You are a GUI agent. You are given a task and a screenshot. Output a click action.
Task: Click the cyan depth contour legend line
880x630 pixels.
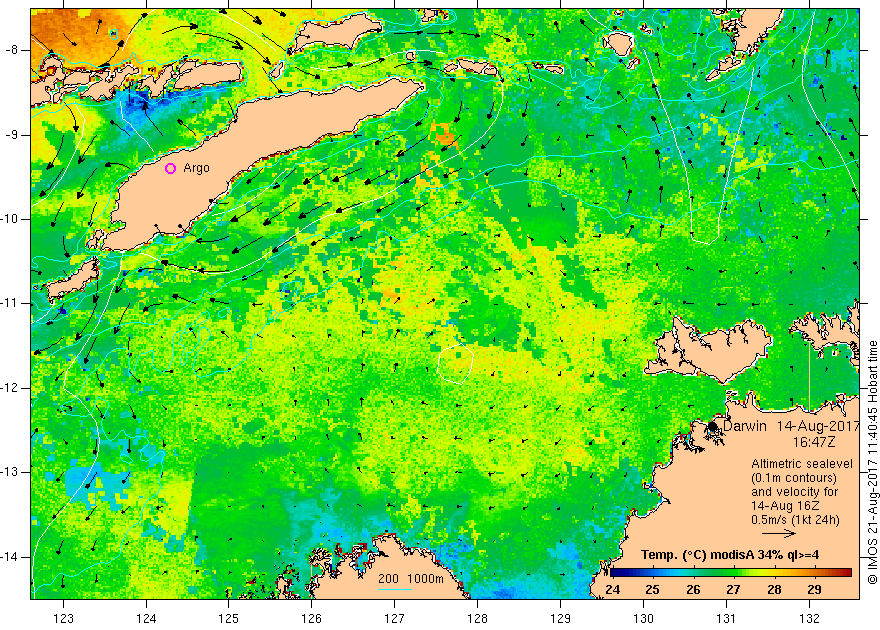click(x=395, y=589)
